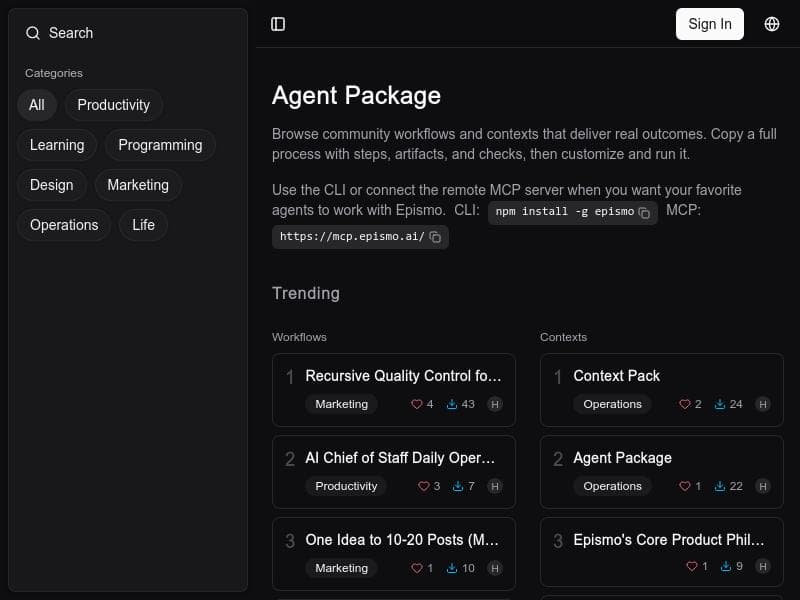Open the Context Pack card
Viewport: 800px width, 600px height.
click(x=616, y=376)
